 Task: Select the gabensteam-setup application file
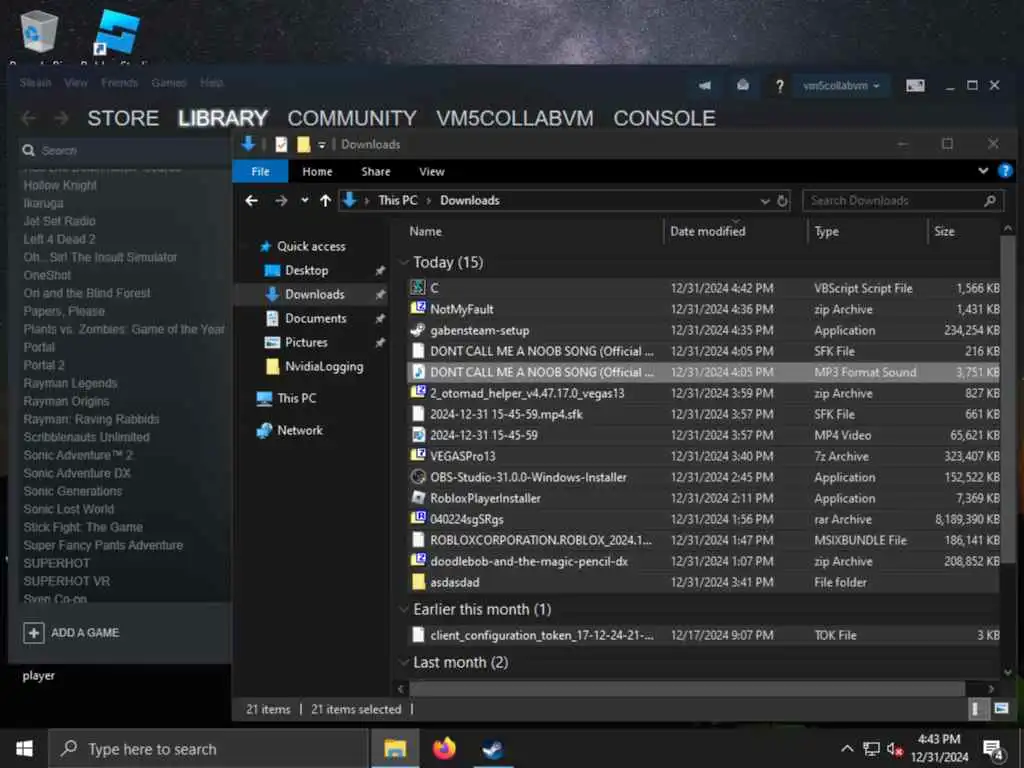tap(703, 330)
